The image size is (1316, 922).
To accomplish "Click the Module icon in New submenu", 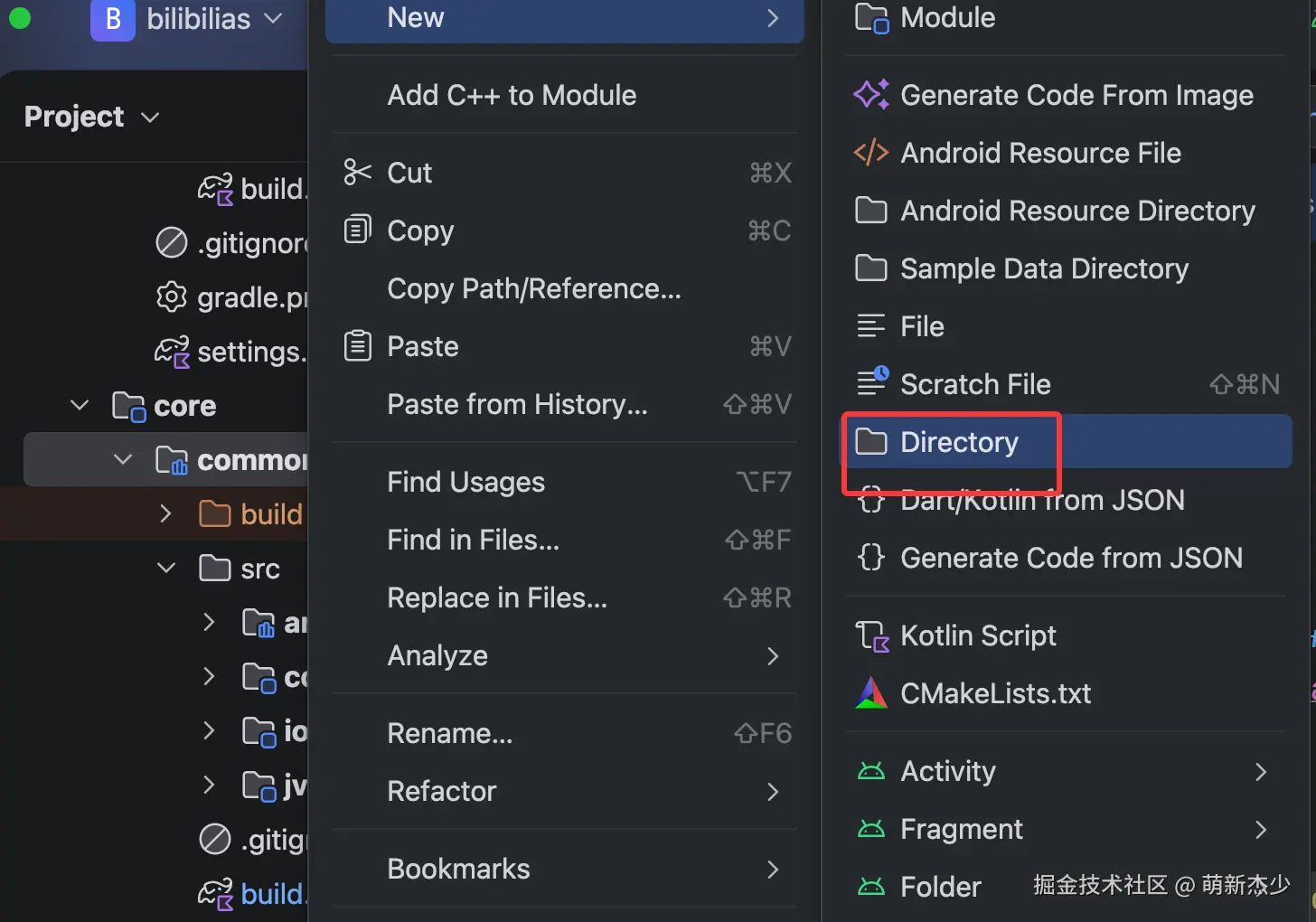I will point(871,18).
